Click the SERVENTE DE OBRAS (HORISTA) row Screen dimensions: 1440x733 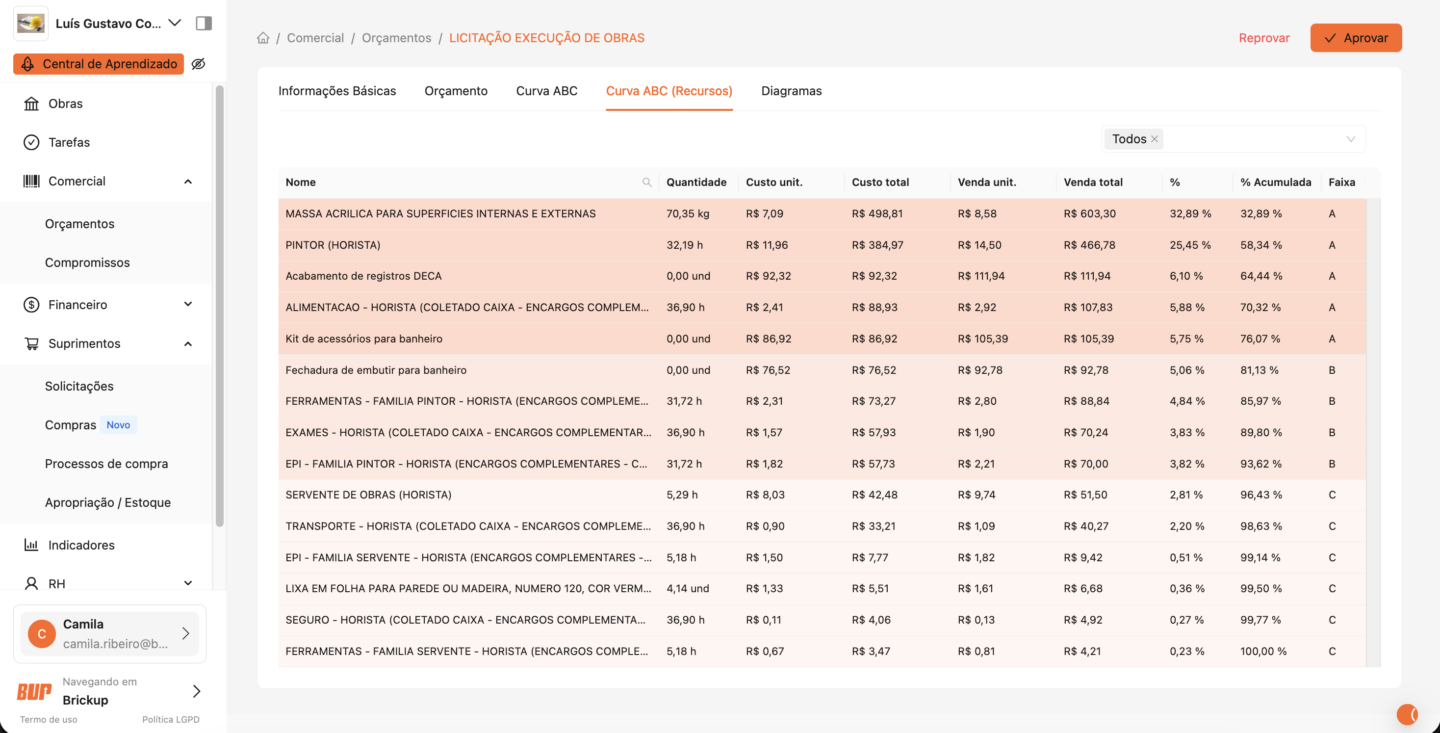click(x=822, y=495)
